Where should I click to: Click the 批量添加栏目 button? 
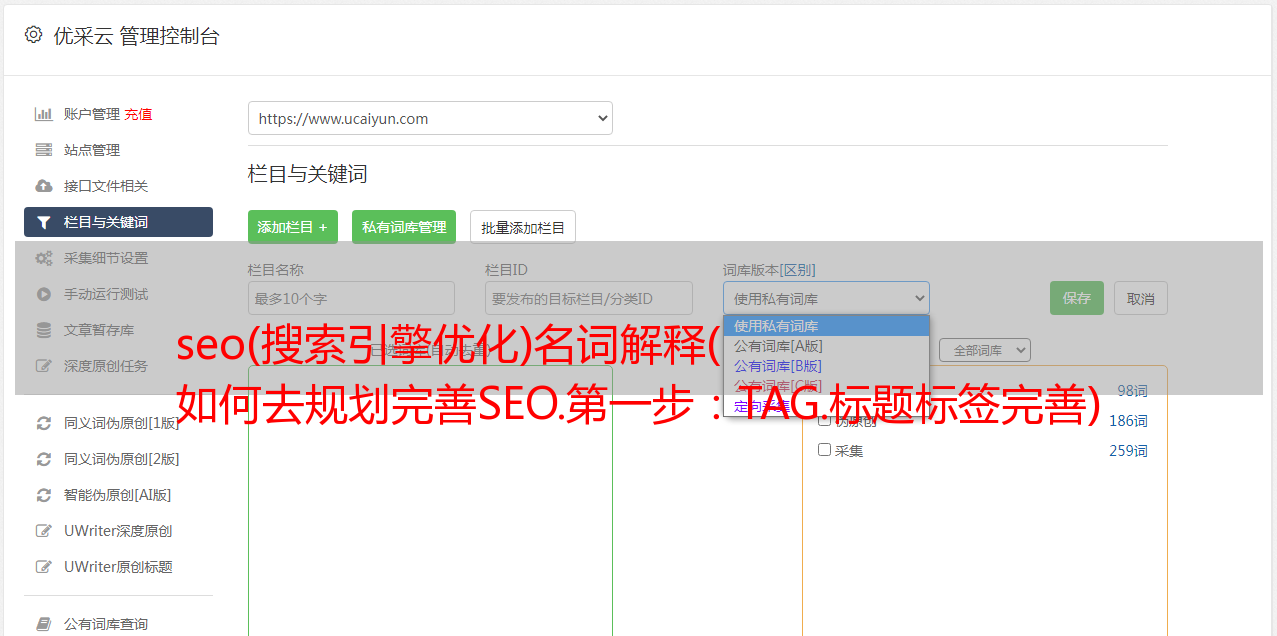point(523,227)
